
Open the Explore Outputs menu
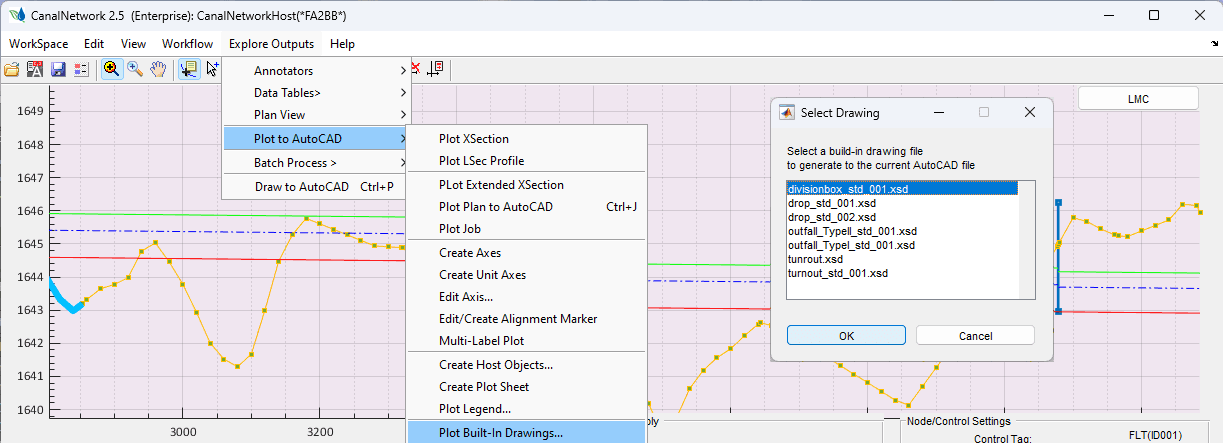pos(271,44)
